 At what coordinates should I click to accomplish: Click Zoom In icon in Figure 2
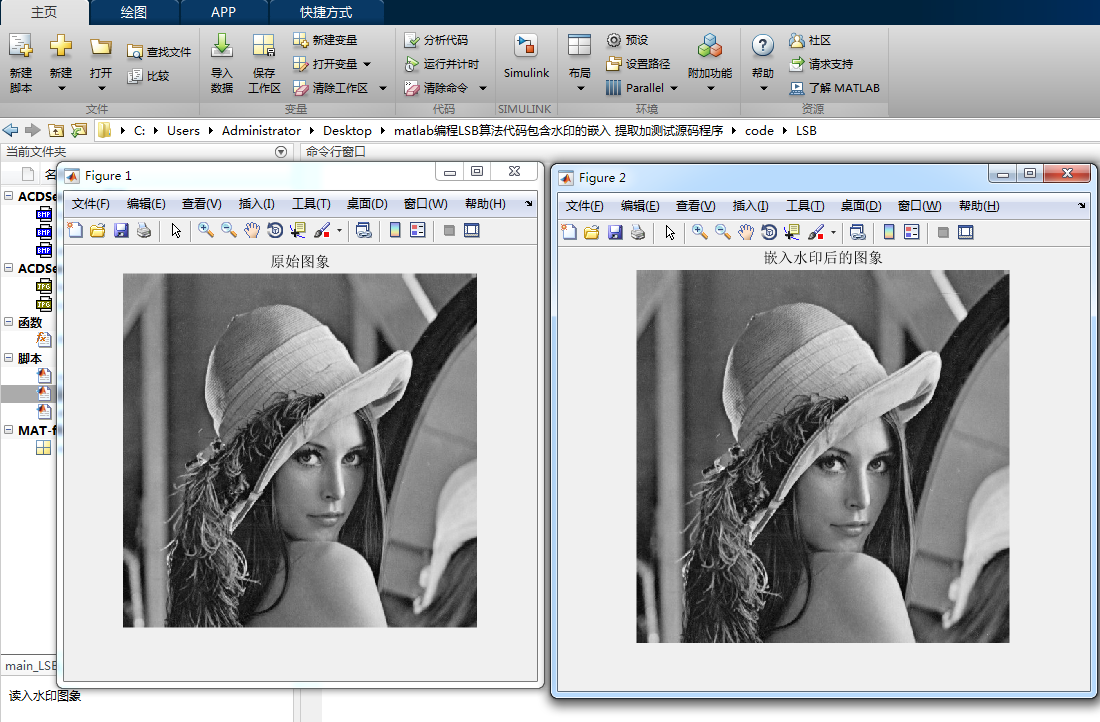(699, 232)
